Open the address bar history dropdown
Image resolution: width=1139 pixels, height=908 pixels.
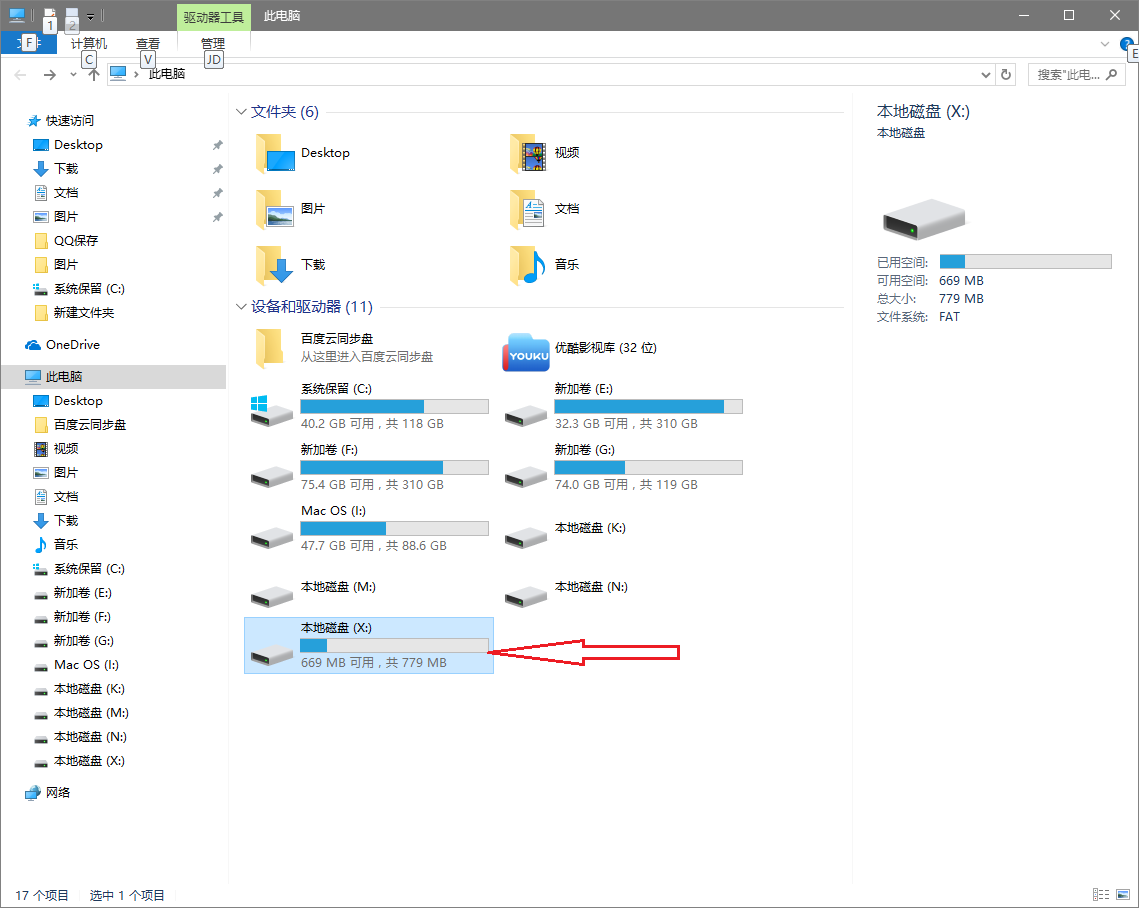[x=986, y=74]
